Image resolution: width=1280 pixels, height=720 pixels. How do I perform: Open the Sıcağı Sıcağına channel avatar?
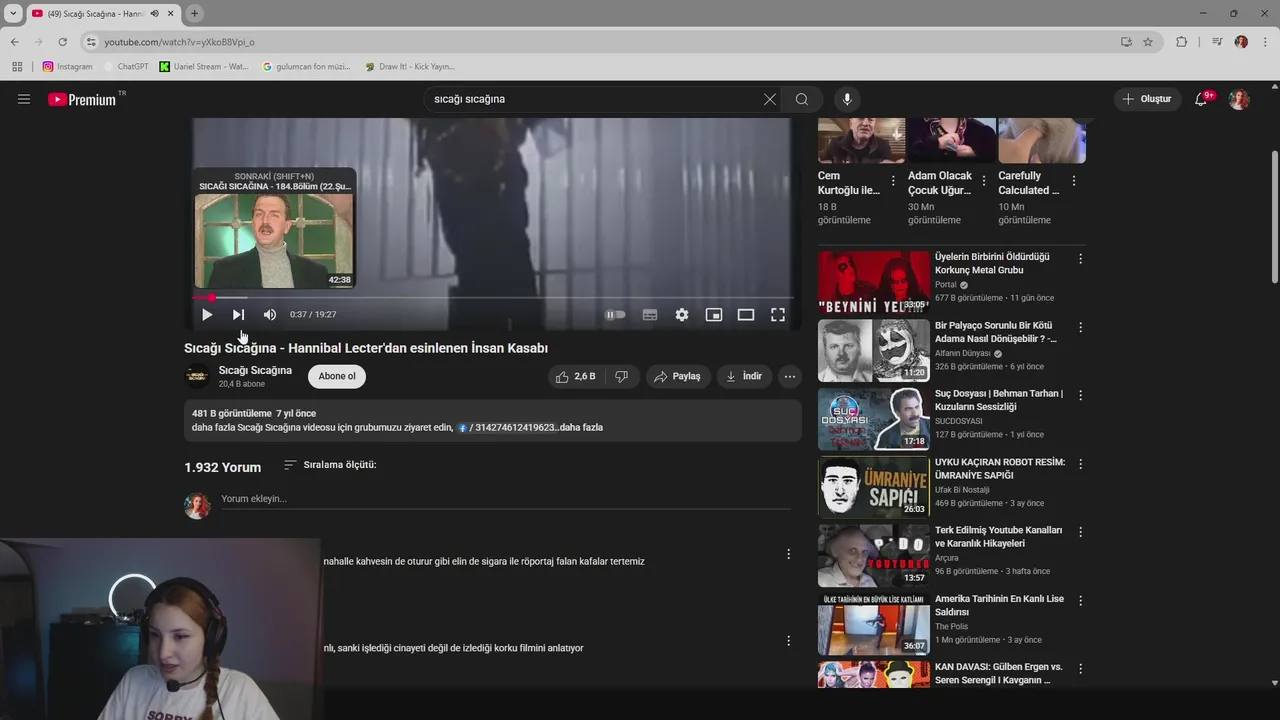pos(197,376)
